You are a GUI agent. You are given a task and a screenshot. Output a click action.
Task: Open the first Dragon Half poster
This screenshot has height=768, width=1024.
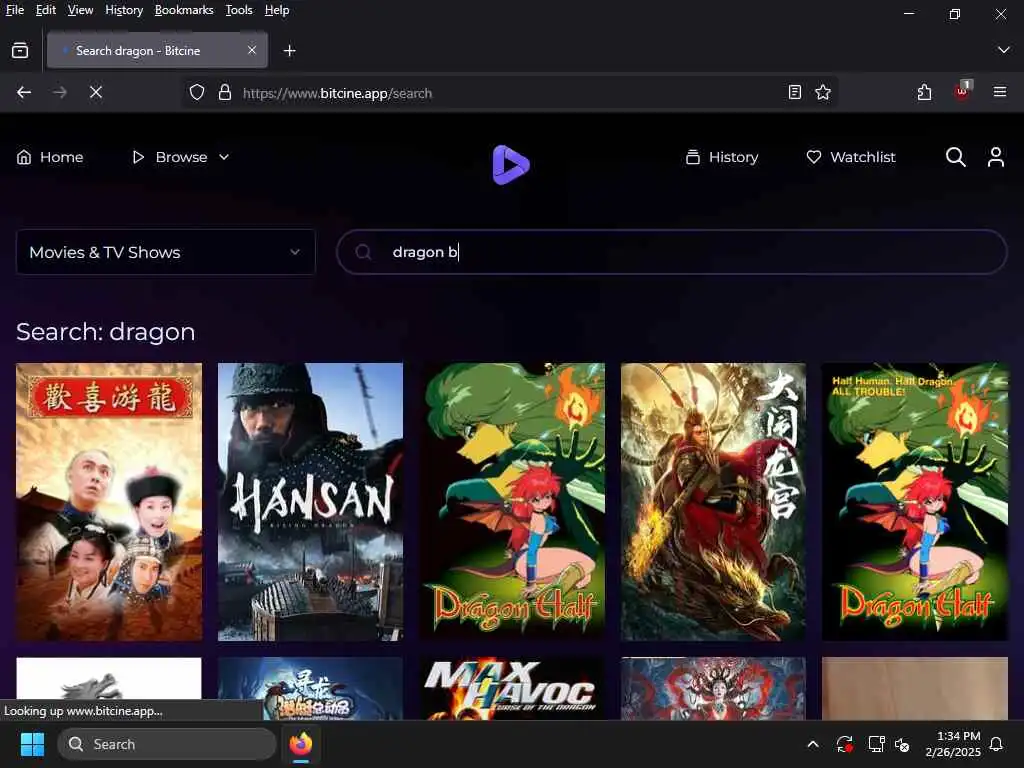[512, 502]
